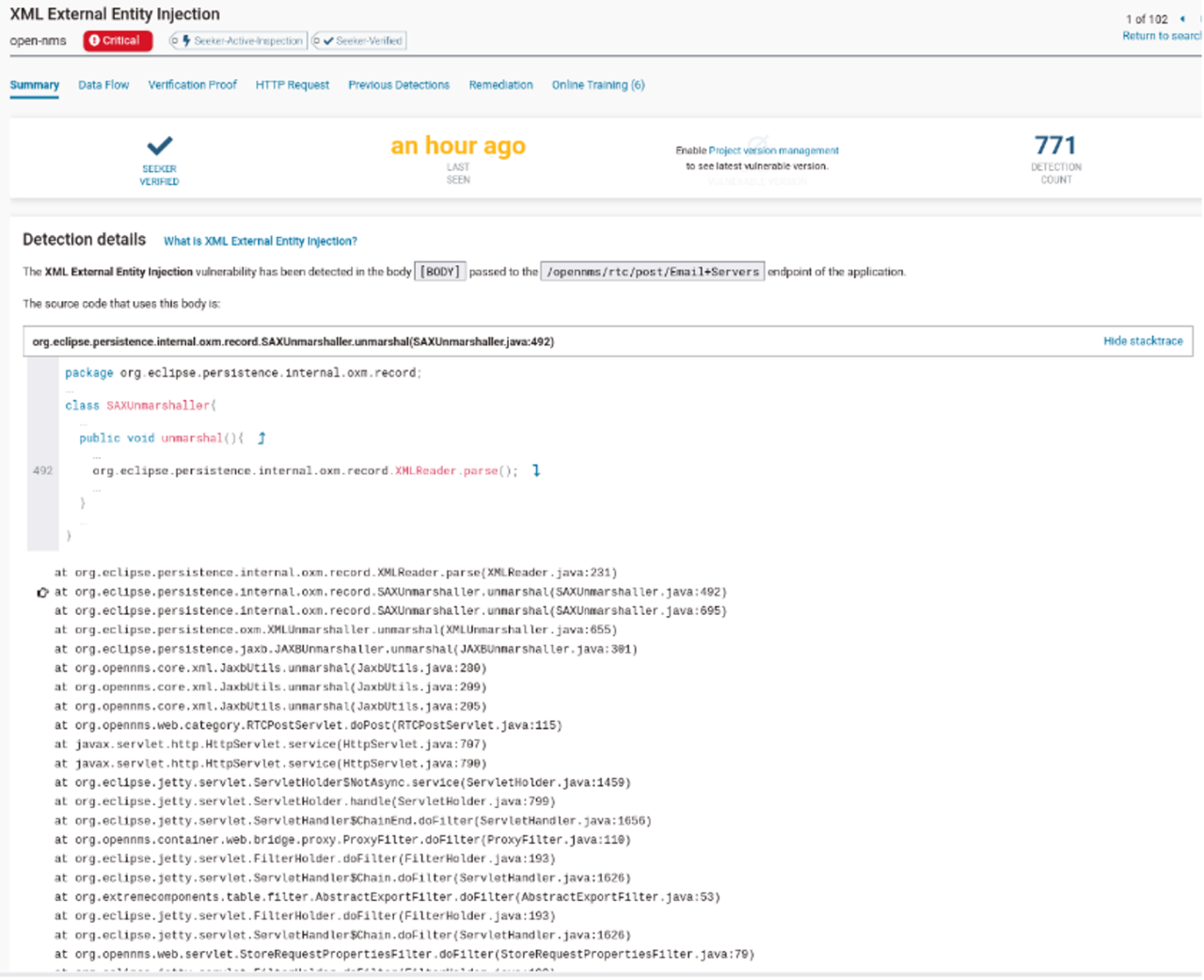Click the down arrow beside XMLReader.parse()
Image resolution: width=1204 pixels, height=980 pixels.
536,470
